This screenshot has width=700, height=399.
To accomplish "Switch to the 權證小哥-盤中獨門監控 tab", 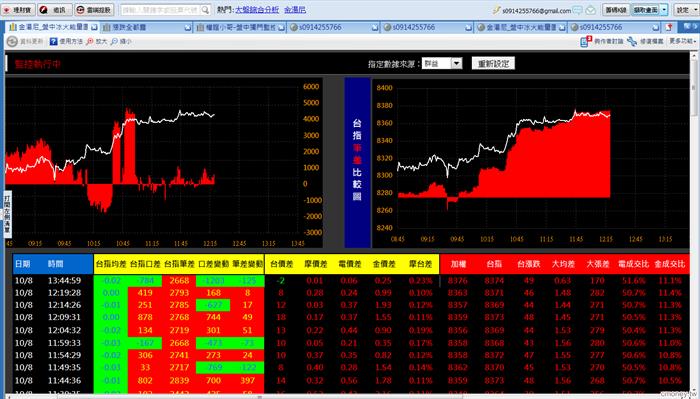I will pos(241,27).
